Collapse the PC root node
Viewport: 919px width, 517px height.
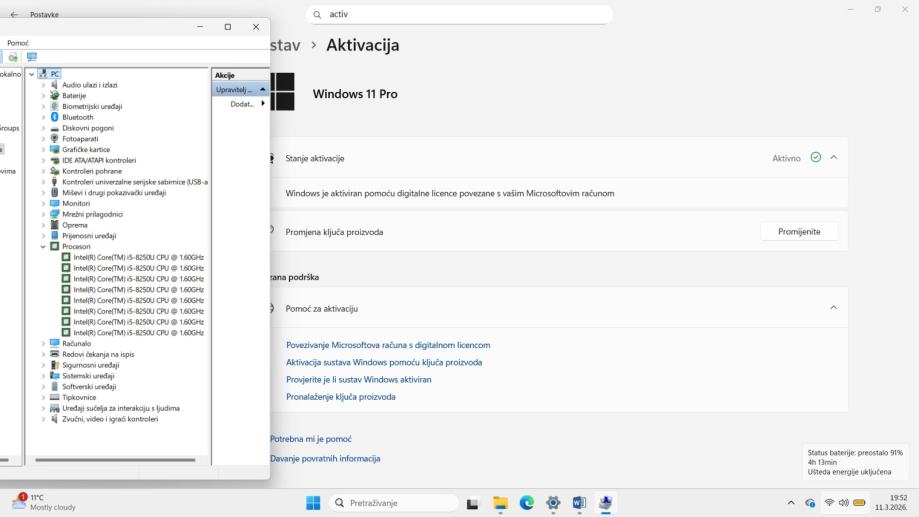[32, 74]
